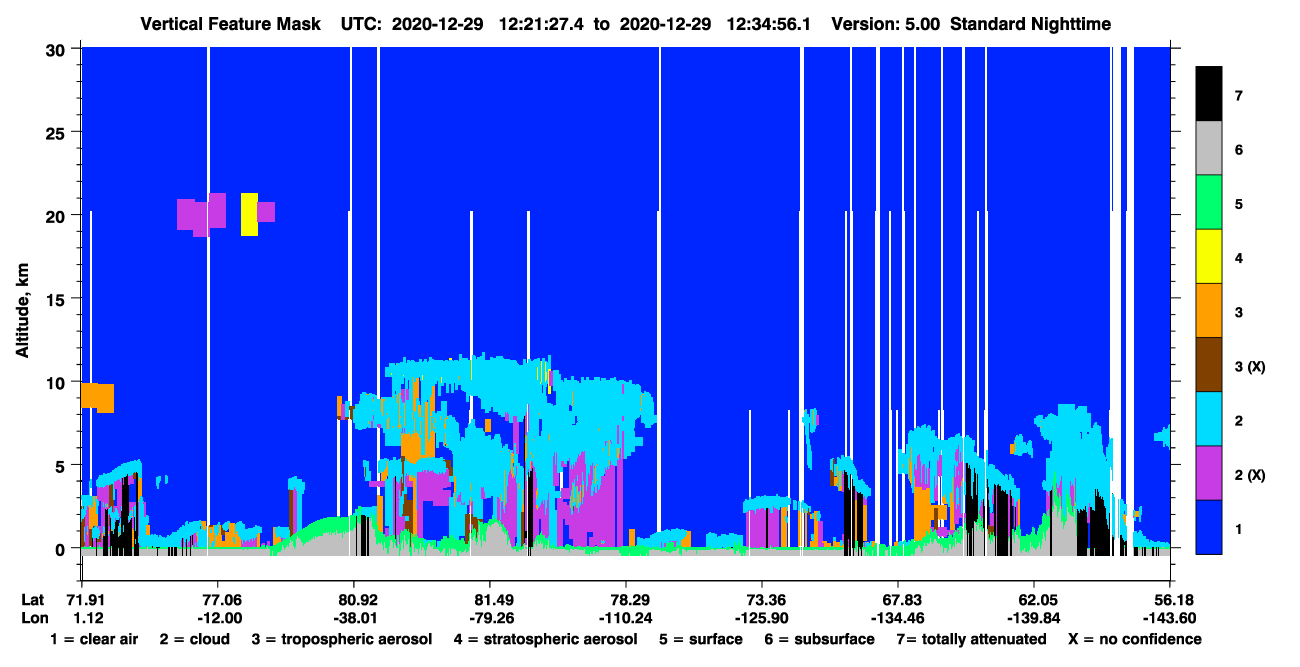The width and height of the screenshot is (1300, 667).
Task: Click the yellow stratospheric aerosol block near 20 km
Action: click(x=249, y=214)
